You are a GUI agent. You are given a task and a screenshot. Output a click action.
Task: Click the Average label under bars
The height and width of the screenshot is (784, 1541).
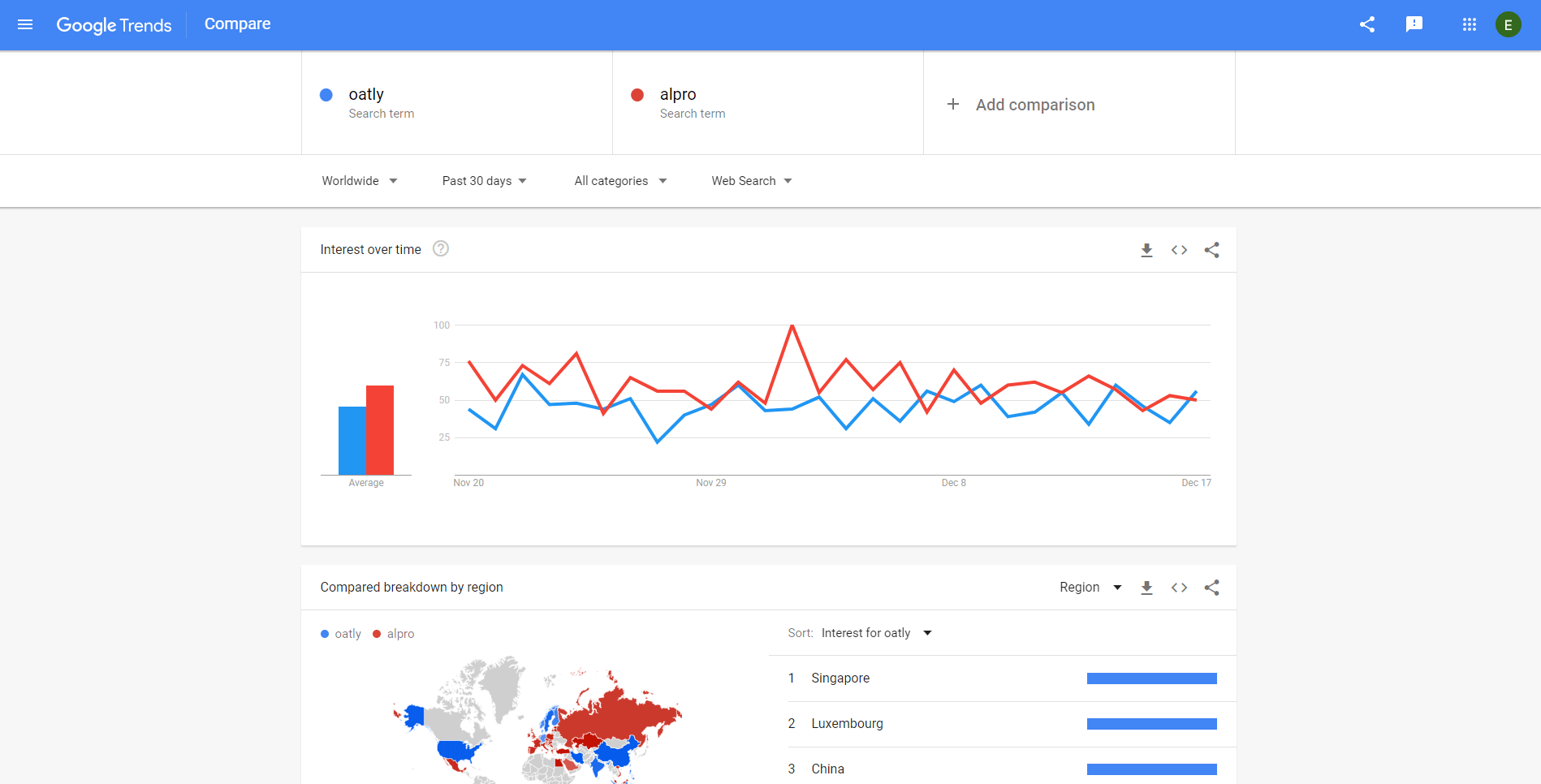[366, 483]
